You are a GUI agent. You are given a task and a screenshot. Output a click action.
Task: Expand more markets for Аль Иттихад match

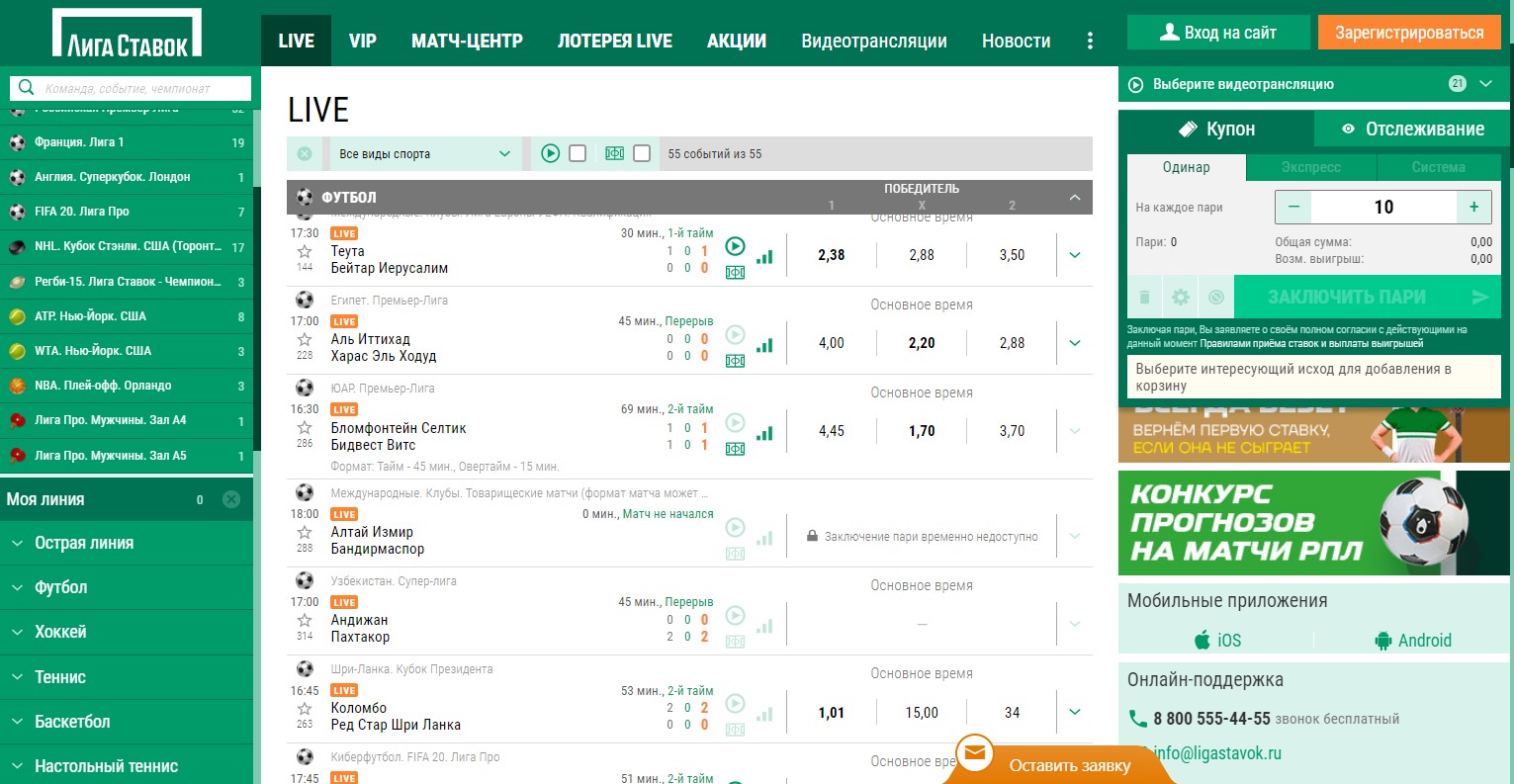pos(1075,343)
